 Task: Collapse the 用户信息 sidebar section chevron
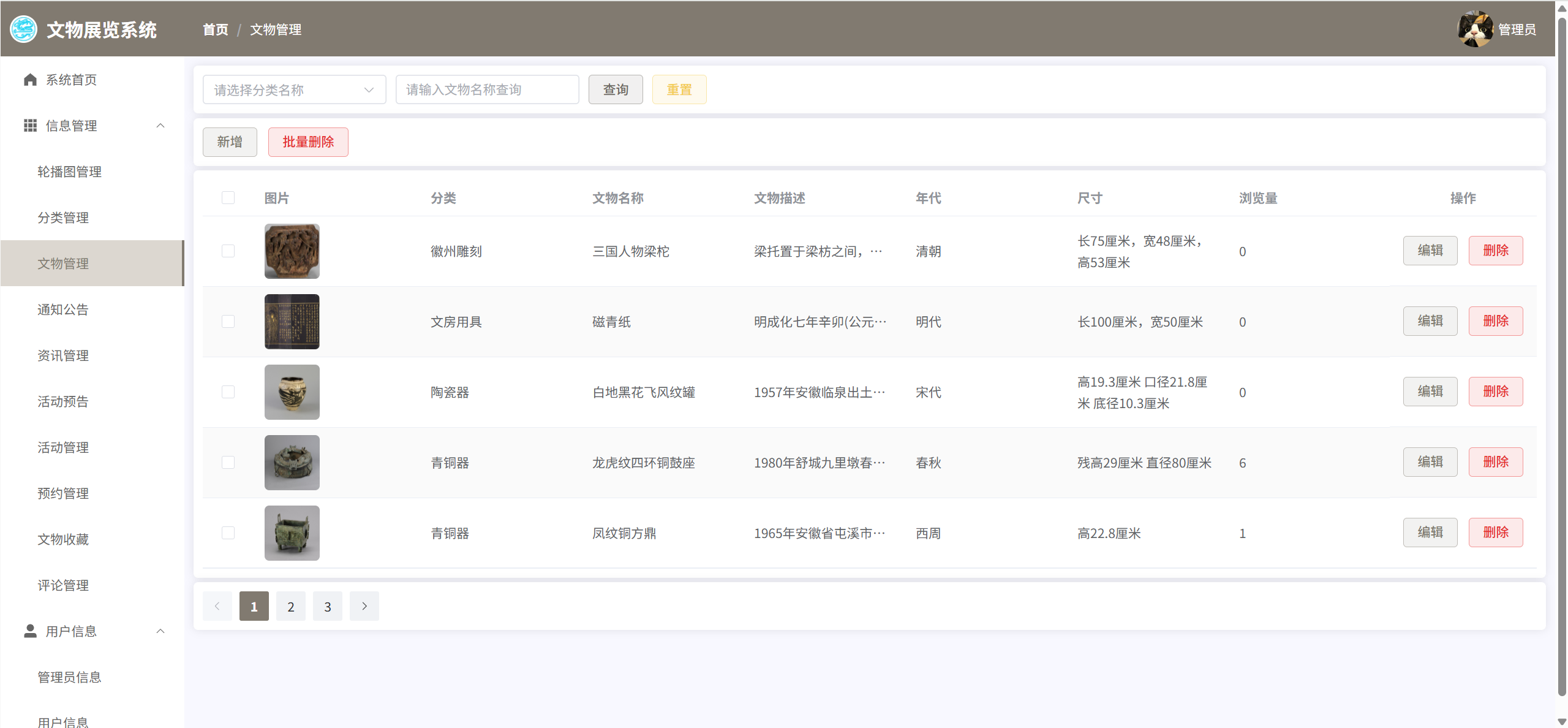coord(160,631)
